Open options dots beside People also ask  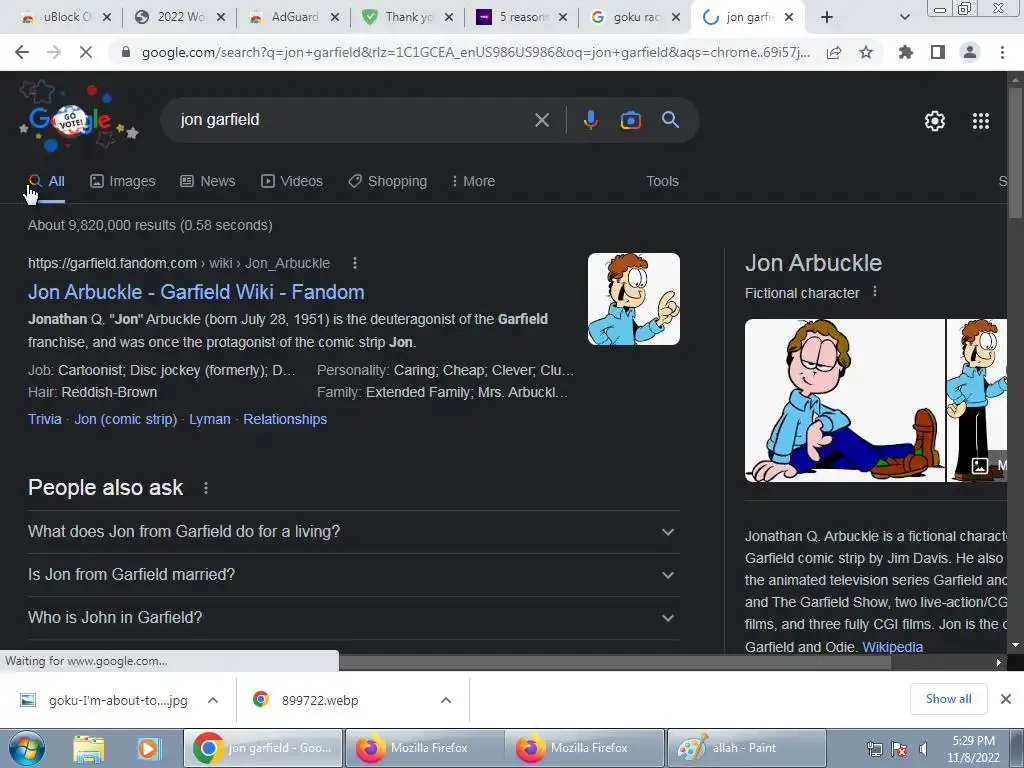(x=206, y=488)
